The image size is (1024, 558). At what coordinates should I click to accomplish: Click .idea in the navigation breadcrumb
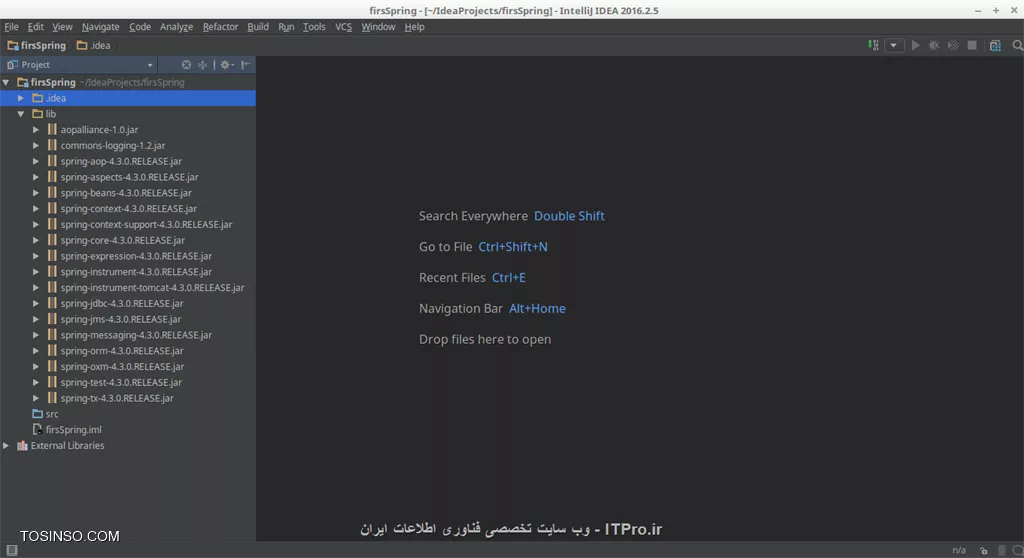pos(94,45)
